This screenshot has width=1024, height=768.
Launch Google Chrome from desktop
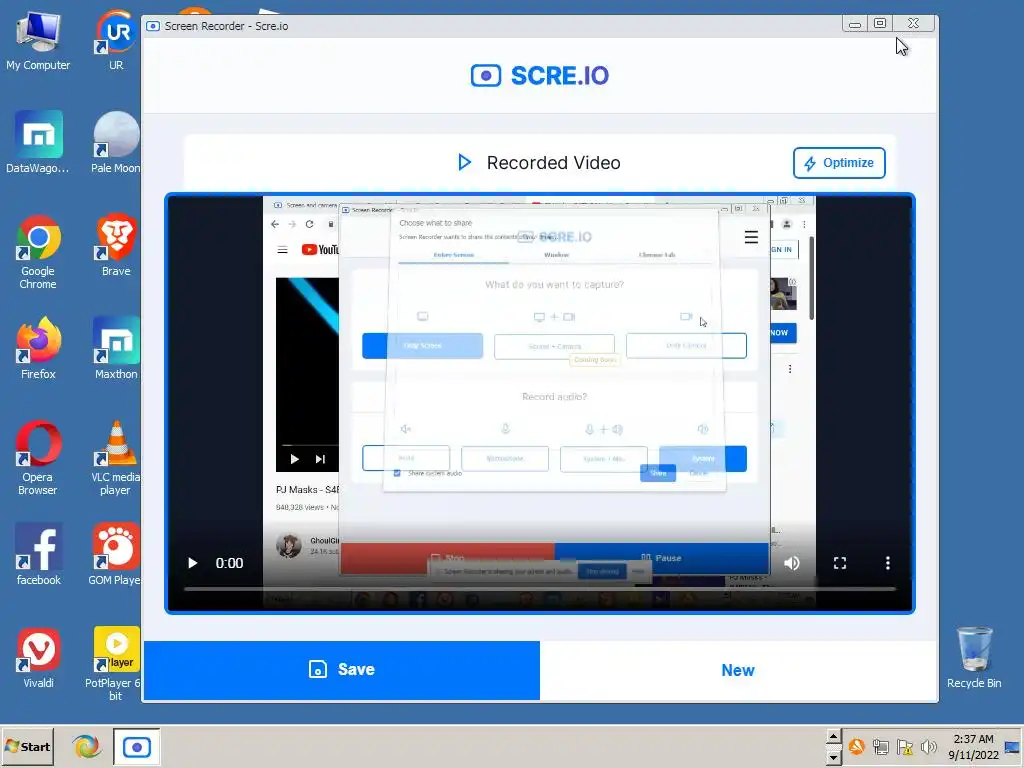[38, 252]
